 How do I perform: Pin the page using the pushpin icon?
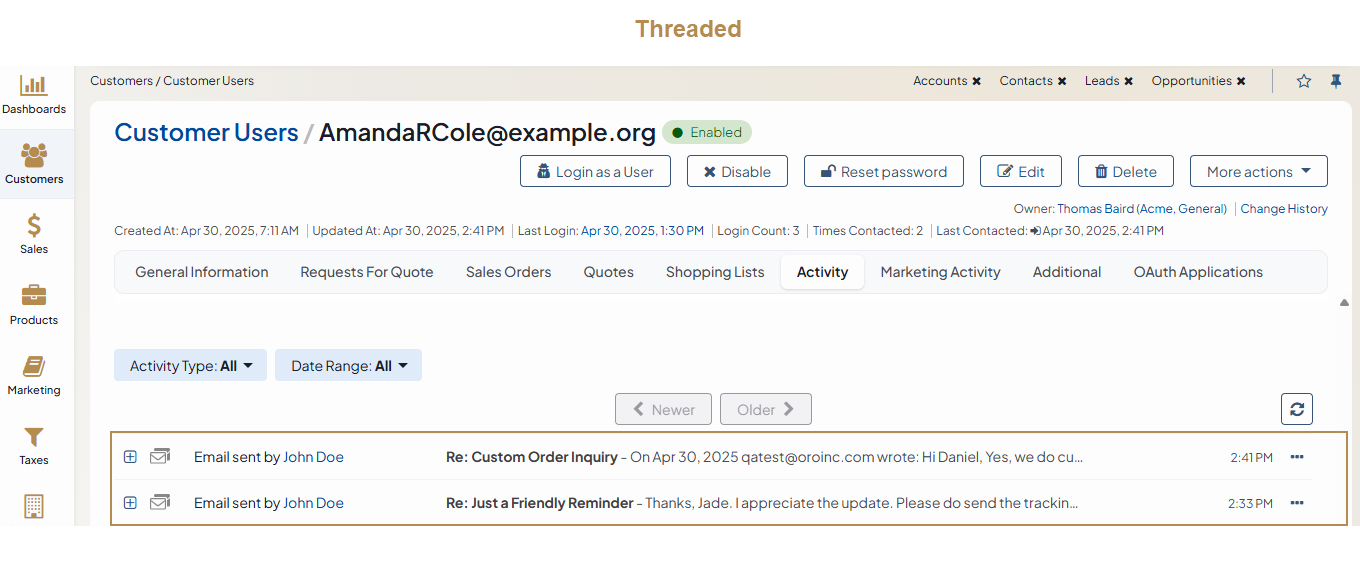coord(1336,82)
